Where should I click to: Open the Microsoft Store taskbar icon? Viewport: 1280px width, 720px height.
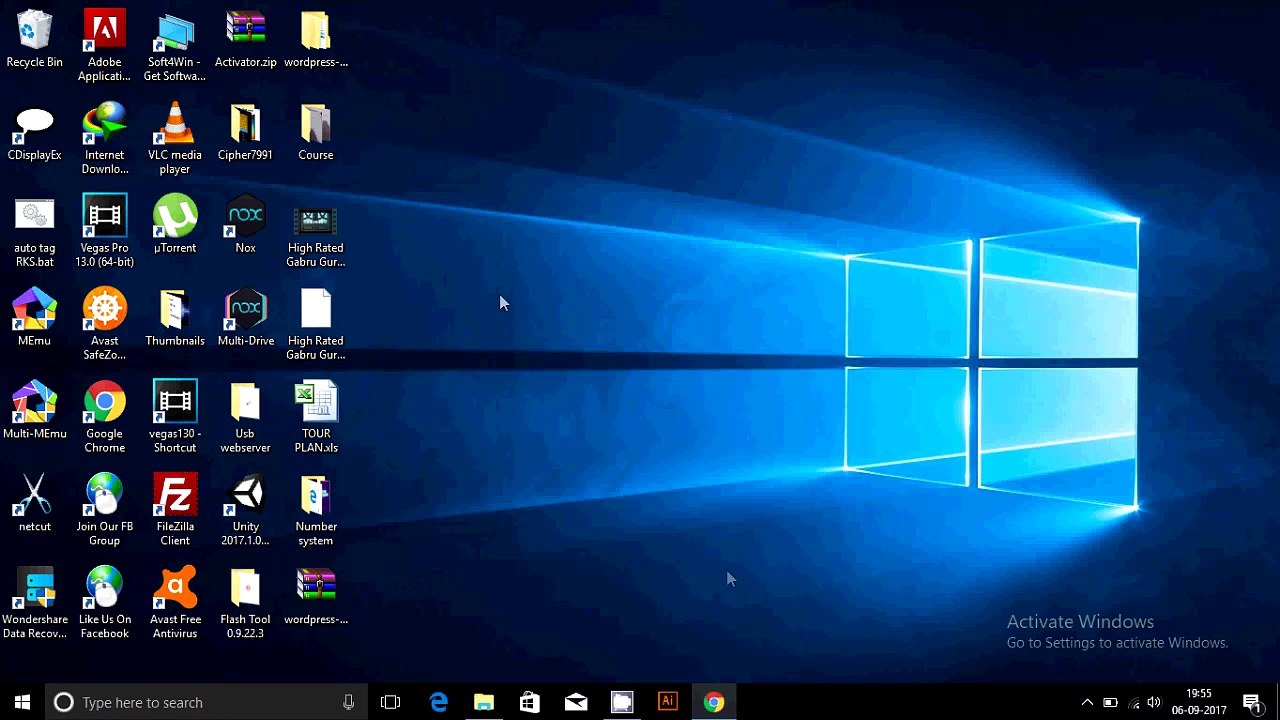point(530,702)
